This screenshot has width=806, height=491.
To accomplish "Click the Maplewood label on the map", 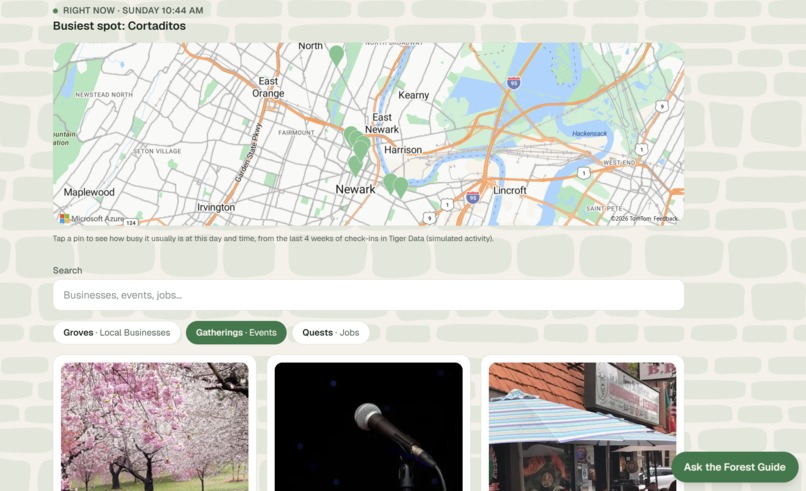I will click(x=89, y=192).
